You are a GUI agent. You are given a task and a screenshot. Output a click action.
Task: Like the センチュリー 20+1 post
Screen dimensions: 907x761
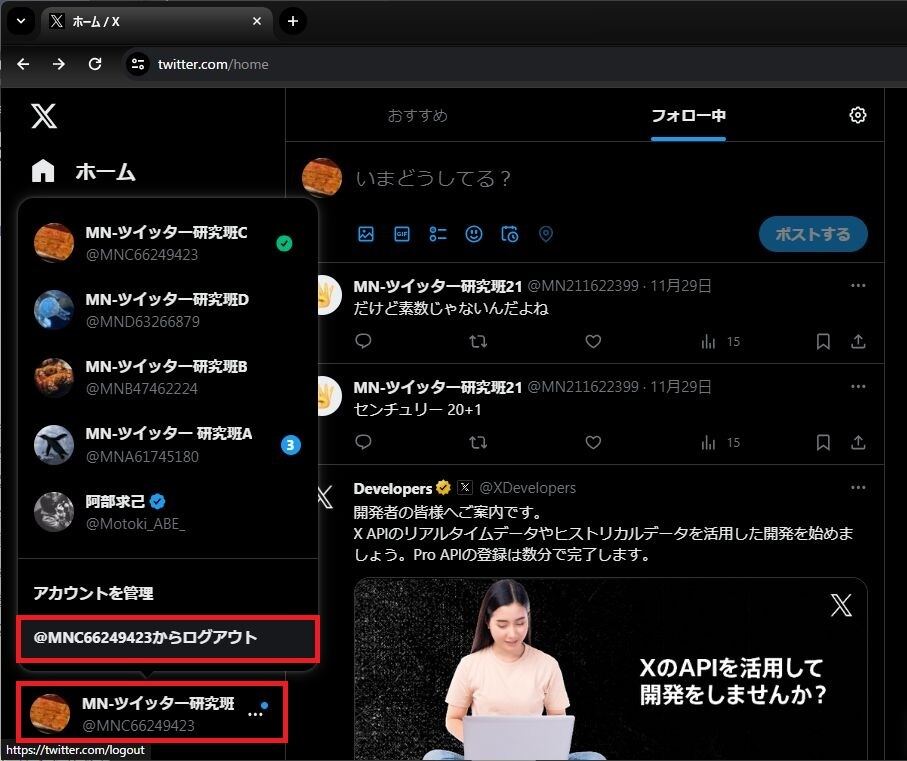593,442
